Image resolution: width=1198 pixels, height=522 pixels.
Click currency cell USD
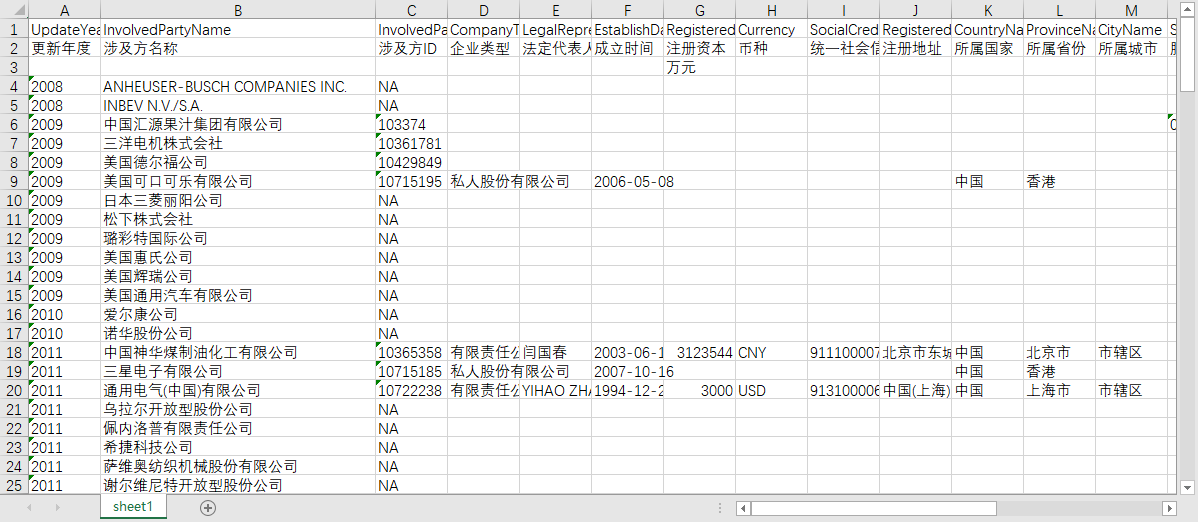point(771,391)
